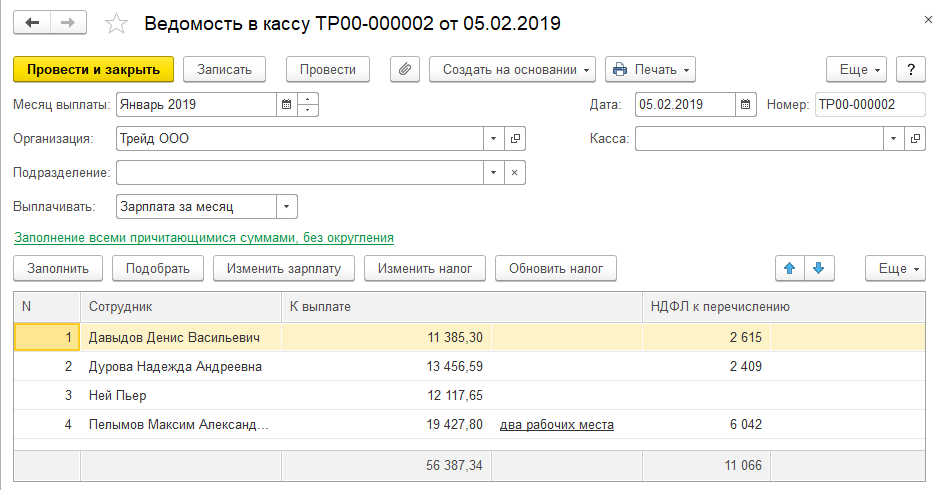Click the Провести и закрыть button
Viewport: 942px width, 490px height.
[x=94, y=69]
